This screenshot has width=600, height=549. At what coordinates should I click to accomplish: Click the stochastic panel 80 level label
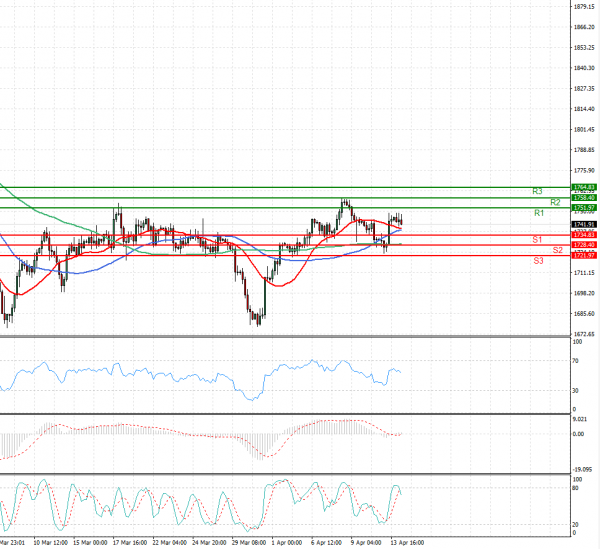point(576,488)
